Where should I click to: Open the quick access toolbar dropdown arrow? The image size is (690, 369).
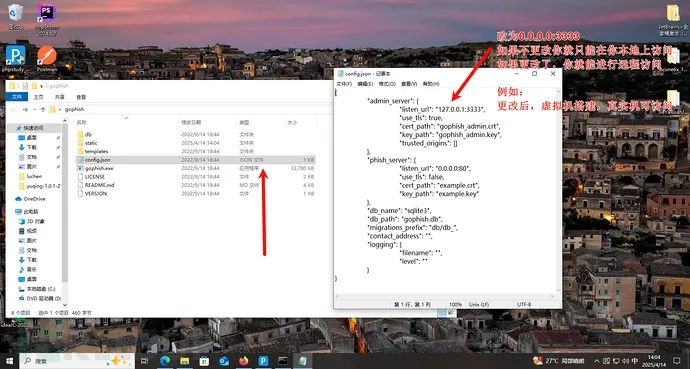(41, 86)
